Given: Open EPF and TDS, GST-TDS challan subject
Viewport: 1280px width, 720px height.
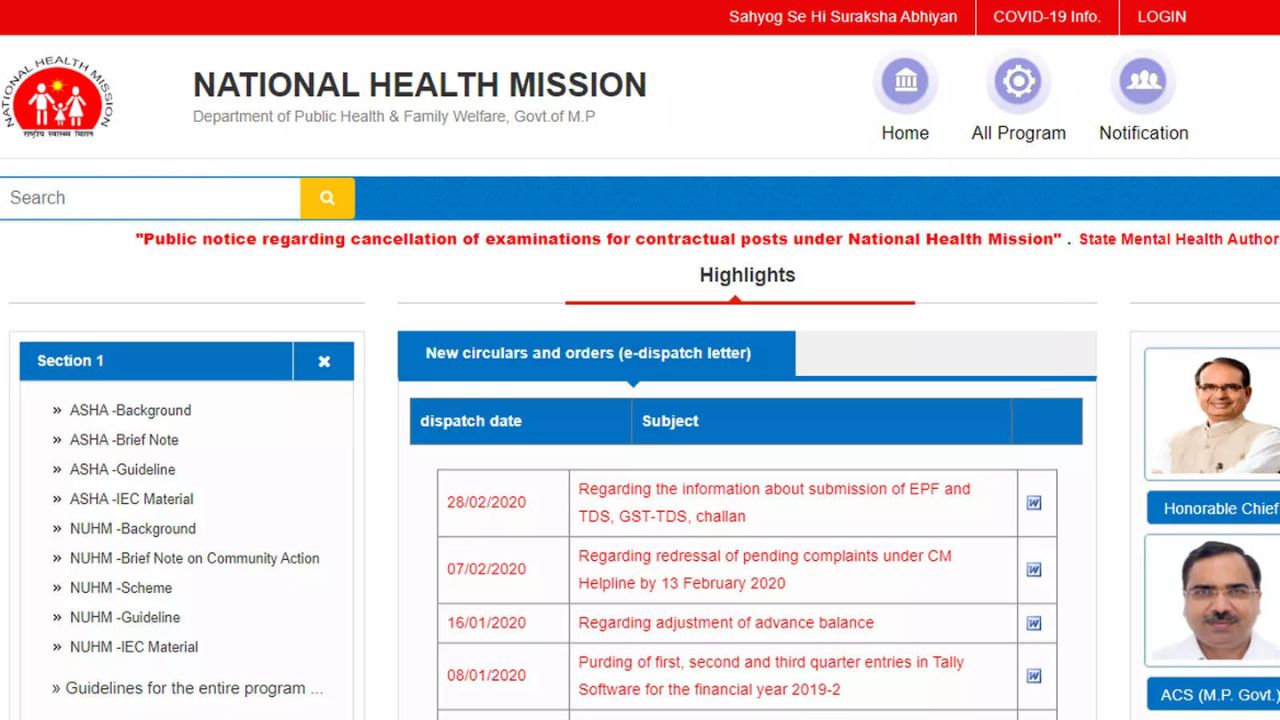Looking at the screenshot, I should click(774, 503).
